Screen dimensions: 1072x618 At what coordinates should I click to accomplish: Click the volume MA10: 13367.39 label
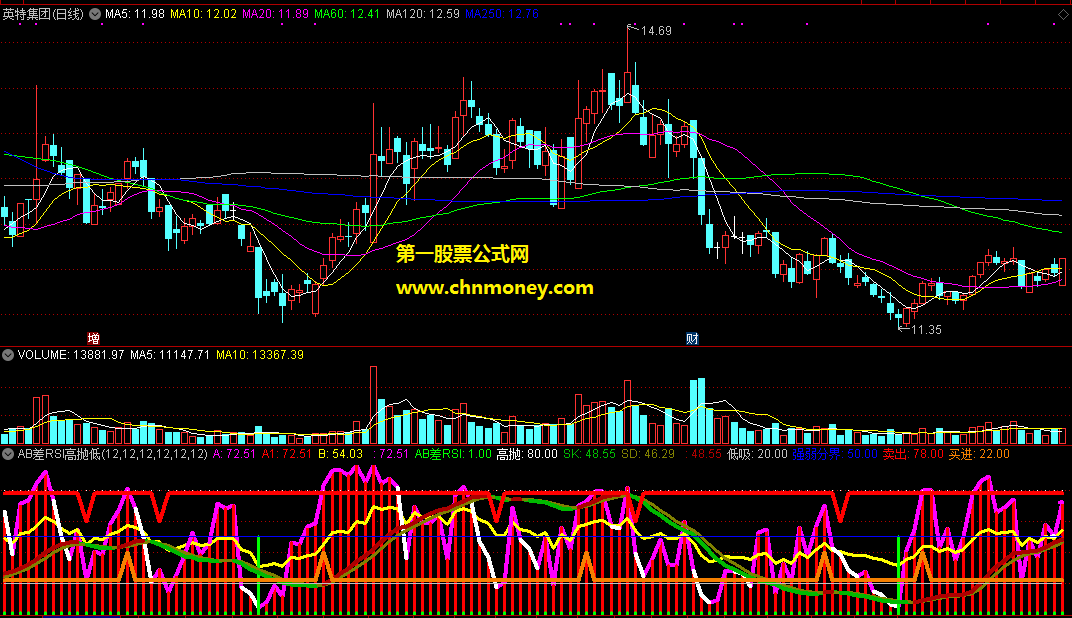[x=260, y=355]
